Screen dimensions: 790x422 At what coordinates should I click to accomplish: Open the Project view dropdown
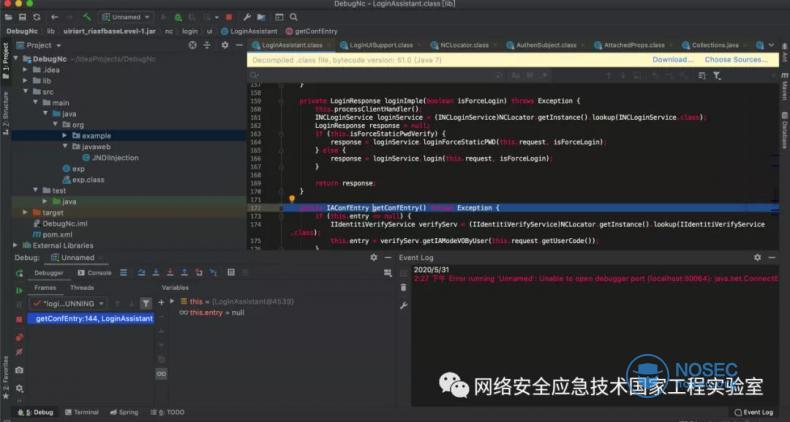[x=39, y=45]
